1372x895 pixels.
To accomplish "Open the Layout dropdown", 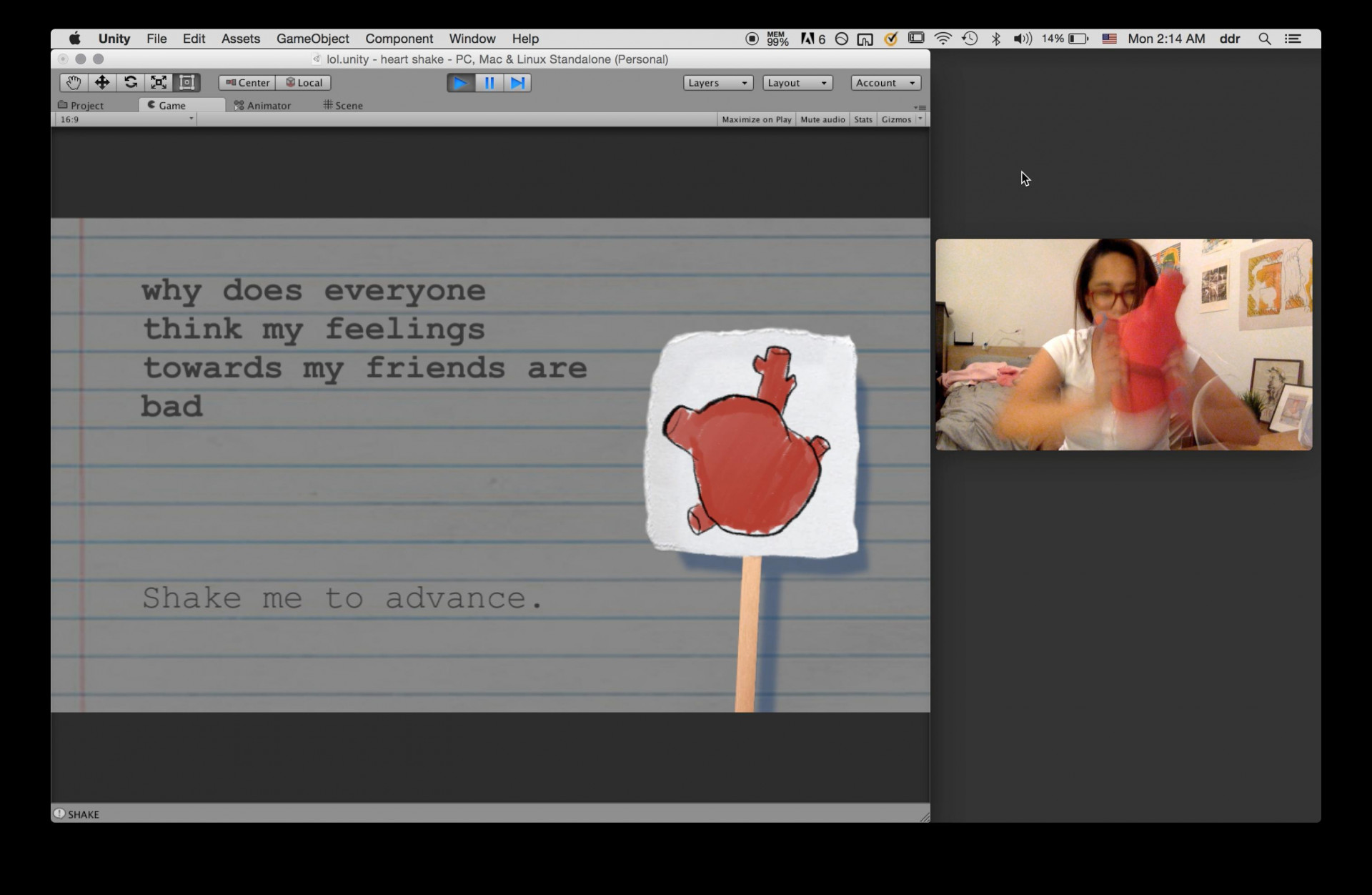I will tap(797, 83).
